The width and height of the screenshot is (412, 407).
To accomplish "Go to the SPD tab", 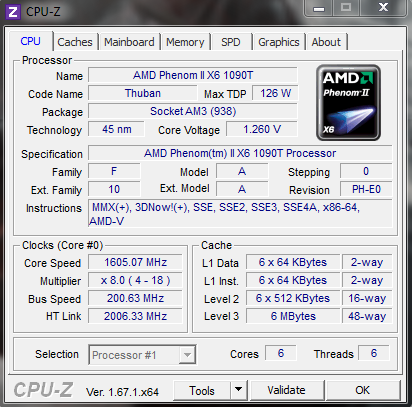I will point(231,42).
